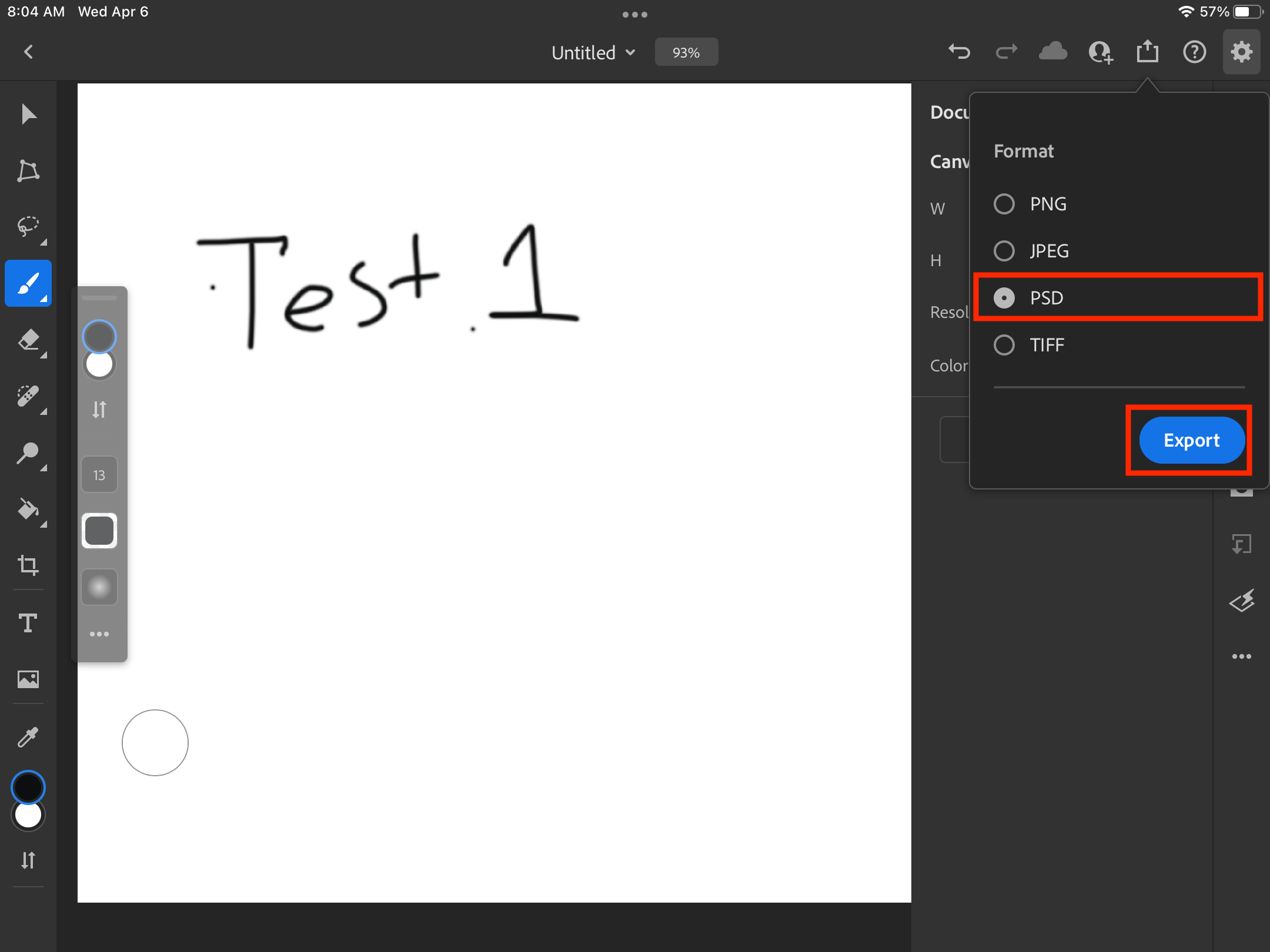This screenshot has width=1270, height=952.
Task: Select the Eyedropper tool
Action: click(x=28, y=736)
